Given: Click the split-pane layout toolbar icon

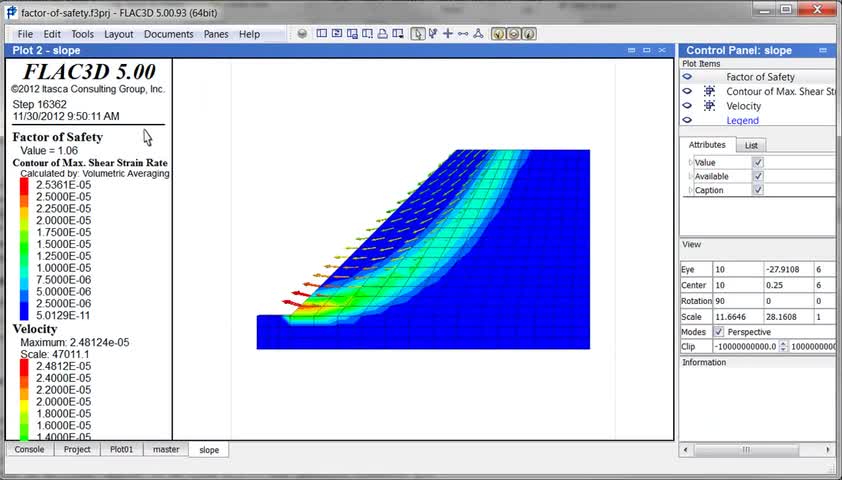Looking at the screenshot, I should click(x=322, y=34).
